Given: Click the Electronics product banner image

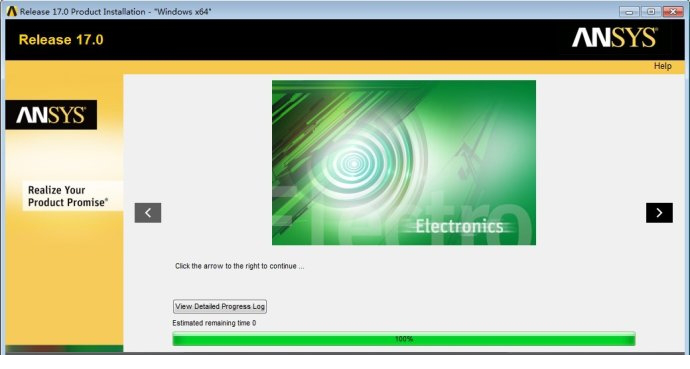Looking at the screenshot, I should click(404, 162).
